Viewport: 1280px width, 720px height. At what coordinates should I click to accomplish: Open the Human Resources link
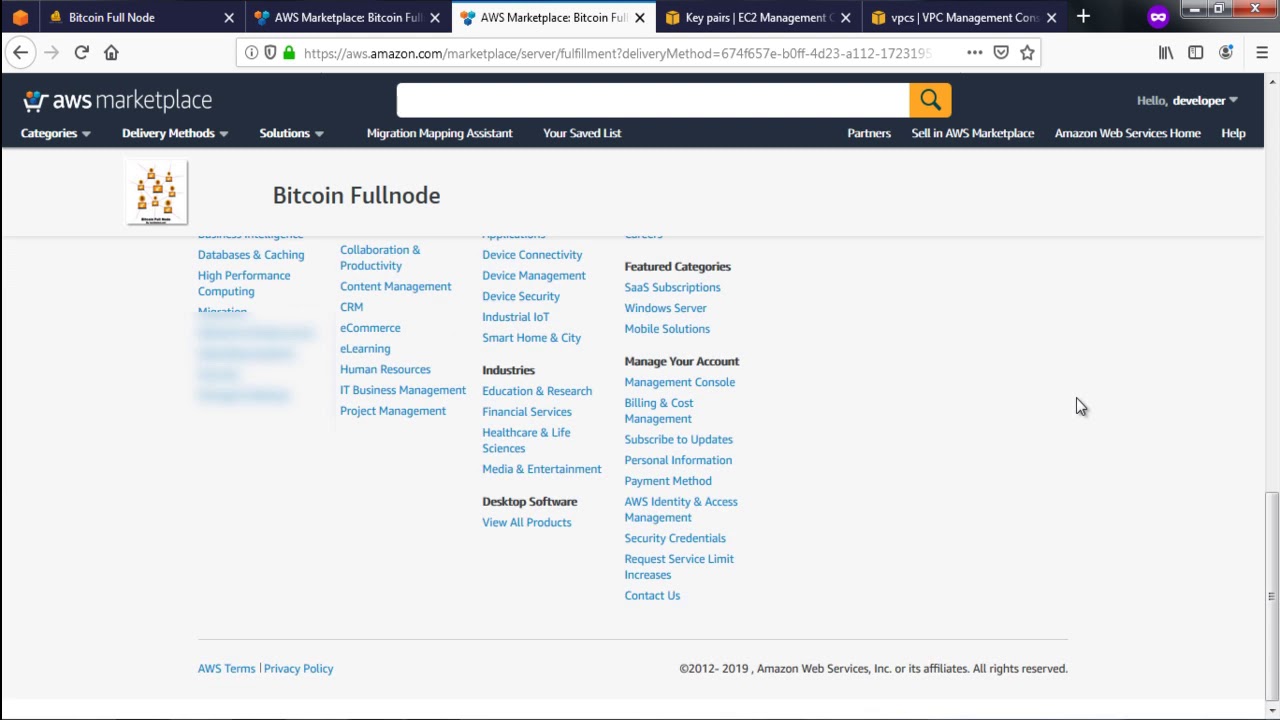(385, 370)
